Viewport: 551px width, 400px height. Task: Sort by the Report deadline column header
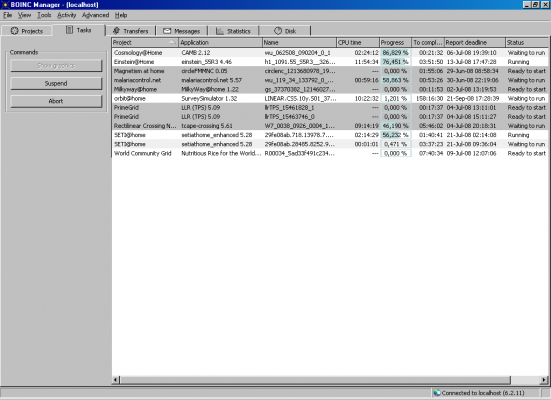point(474,42)
